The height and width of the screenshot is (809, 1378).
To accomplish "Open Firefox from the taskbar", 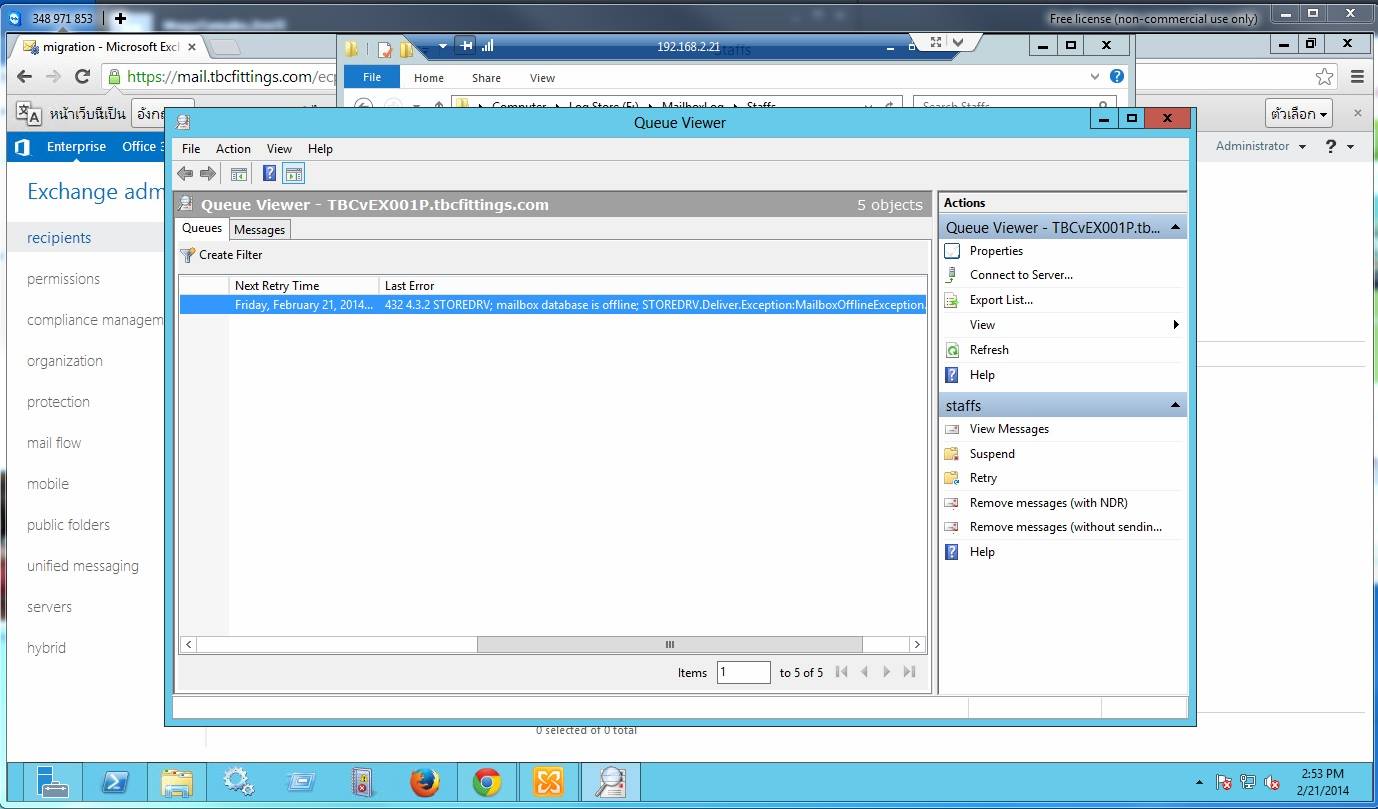I will pyautogui.click(x=424, y=781).
